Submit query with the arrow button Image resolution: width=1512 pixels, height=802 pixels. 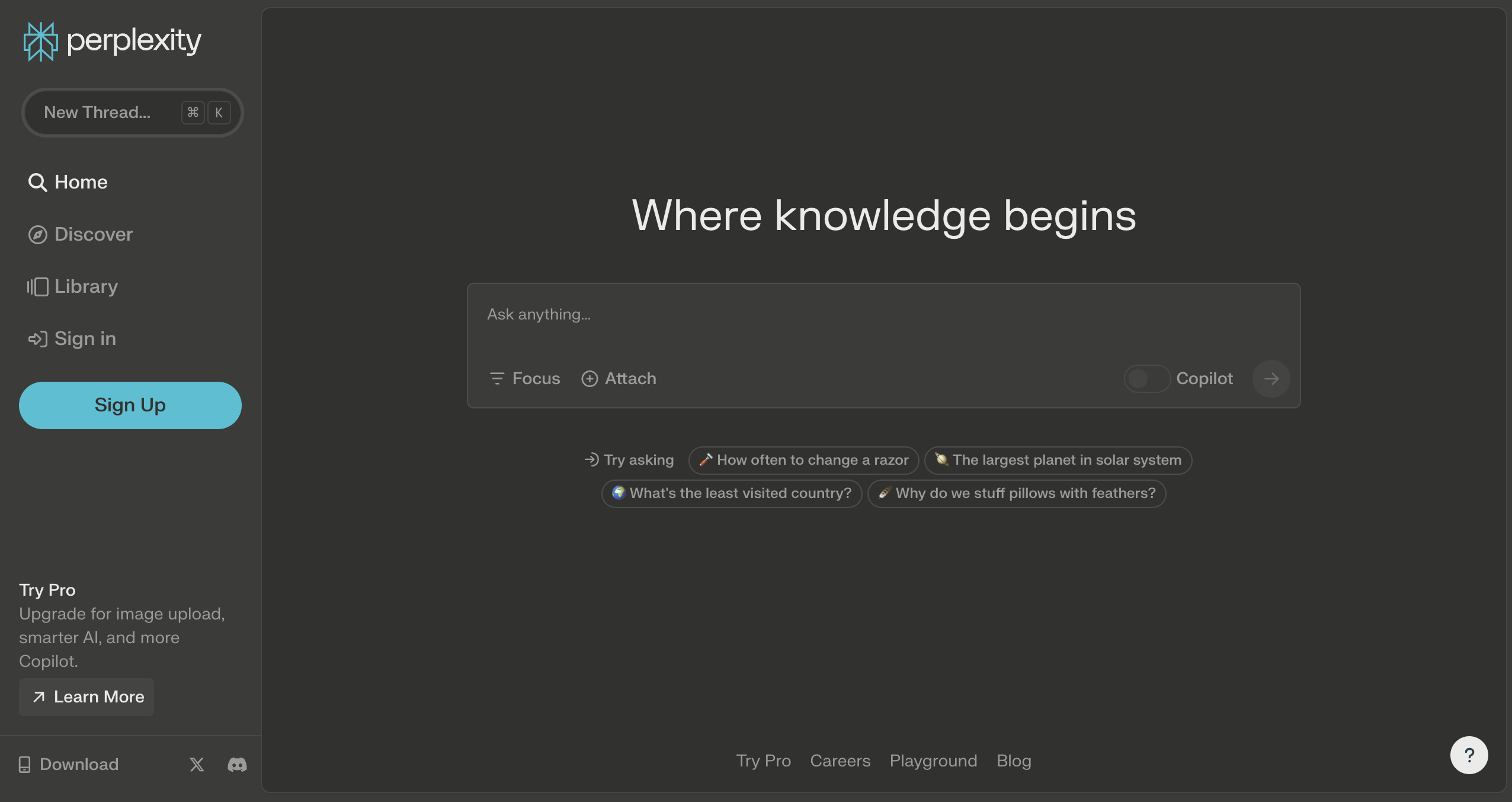coord(1271,379)
